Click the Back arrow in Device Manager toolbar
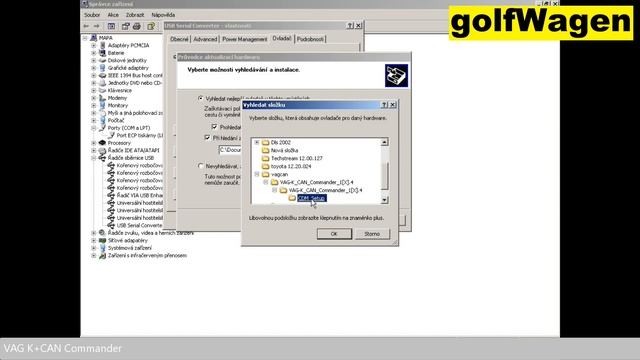The image size is (640, 360). tap(86, 26)
